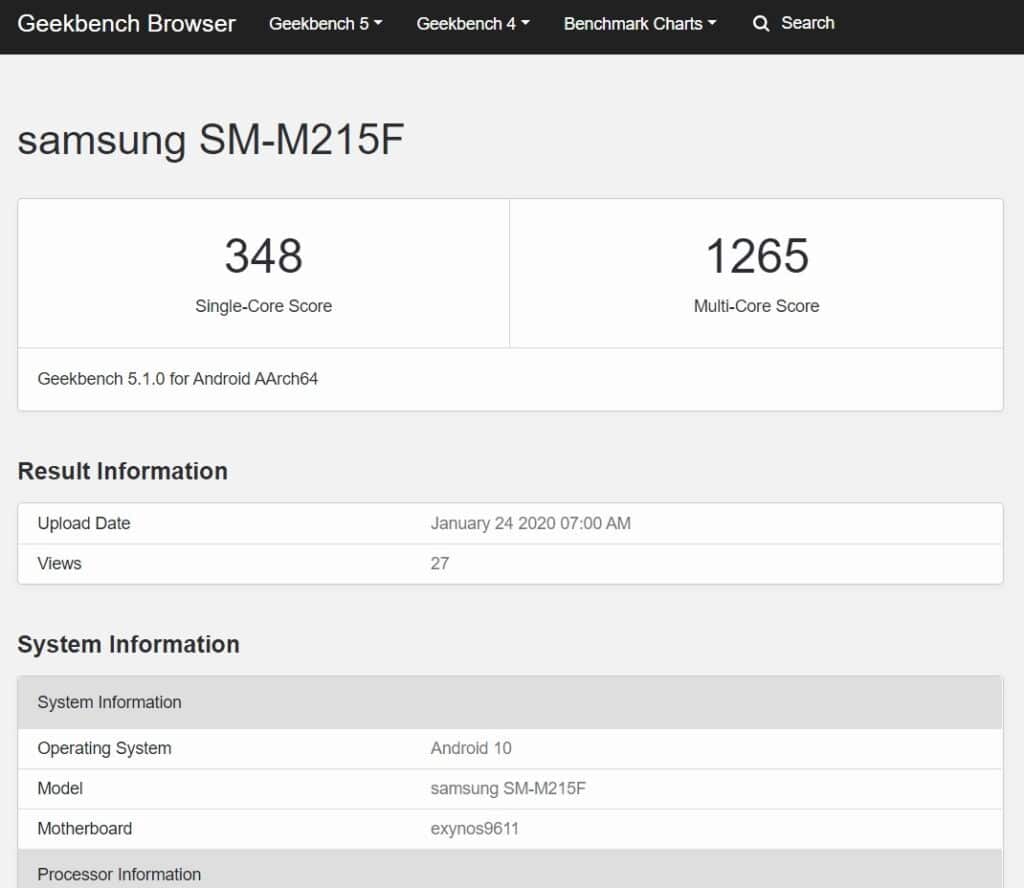
Task: Select the samsung SM-M215F model value
Action: 508,788
